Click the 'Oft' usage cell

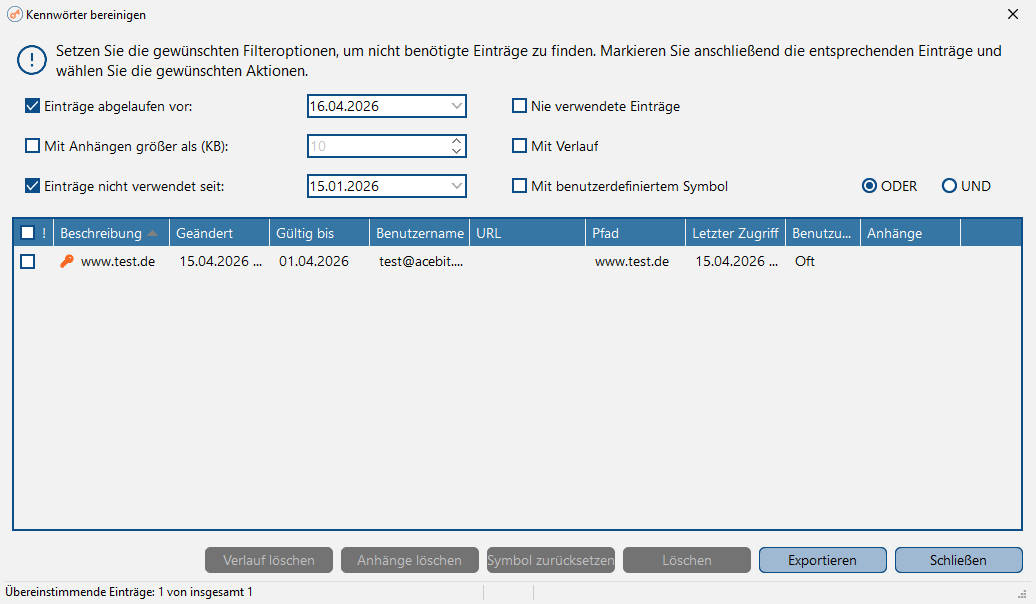(x=805, y=262)
